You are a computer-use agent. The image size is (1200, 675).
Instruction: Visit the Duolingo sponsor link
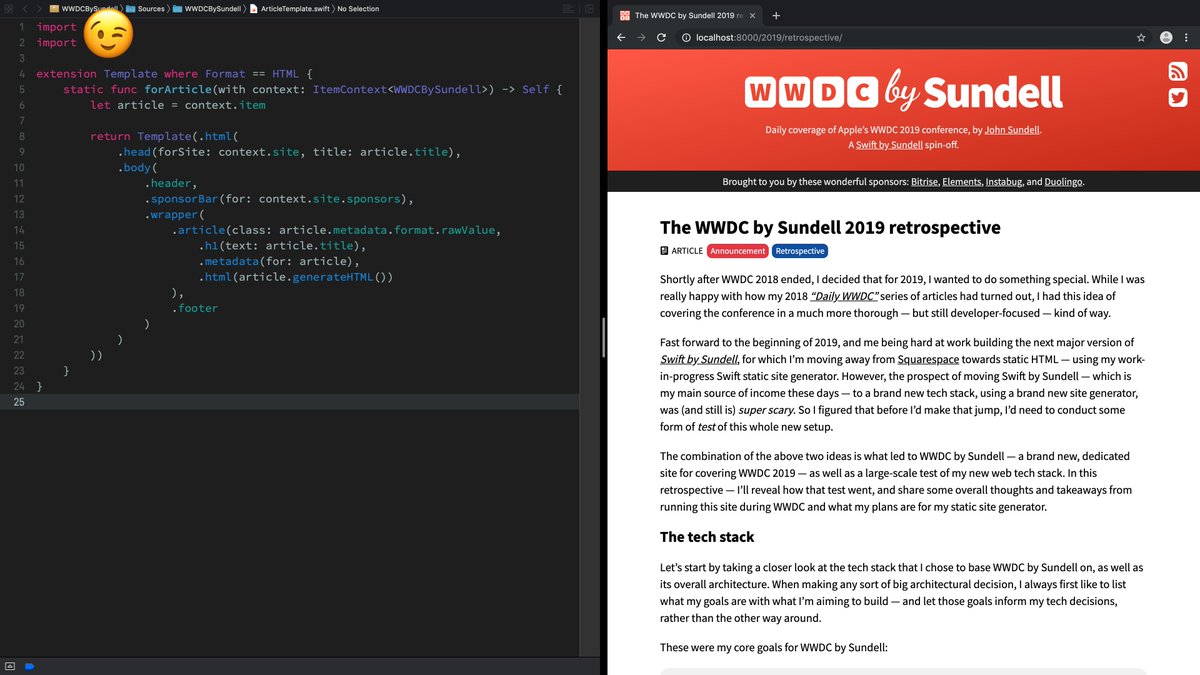[x=1063, y=182]
